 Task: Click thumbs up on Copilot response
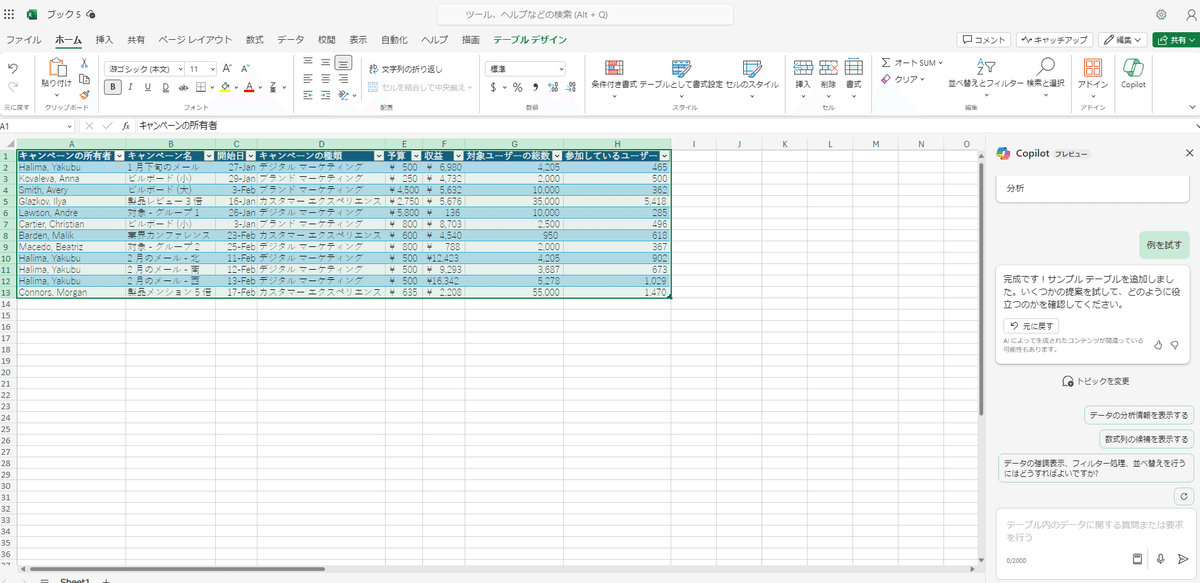click(1158, 345)
